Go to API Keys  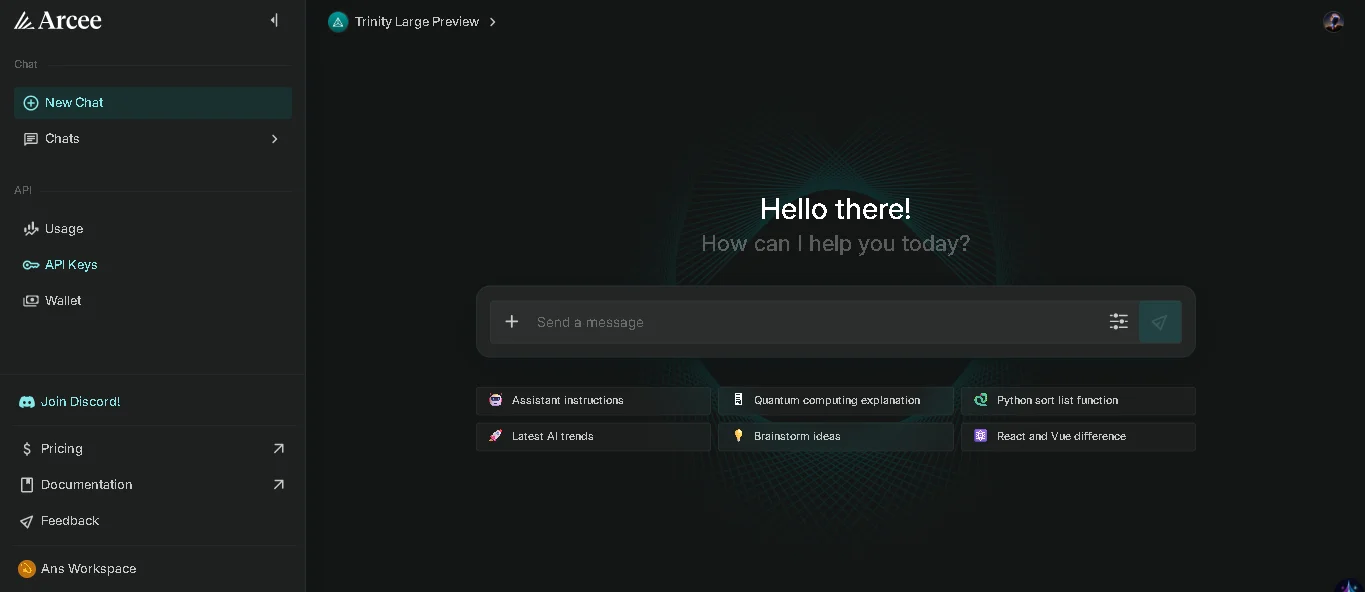tap(153, 265)
